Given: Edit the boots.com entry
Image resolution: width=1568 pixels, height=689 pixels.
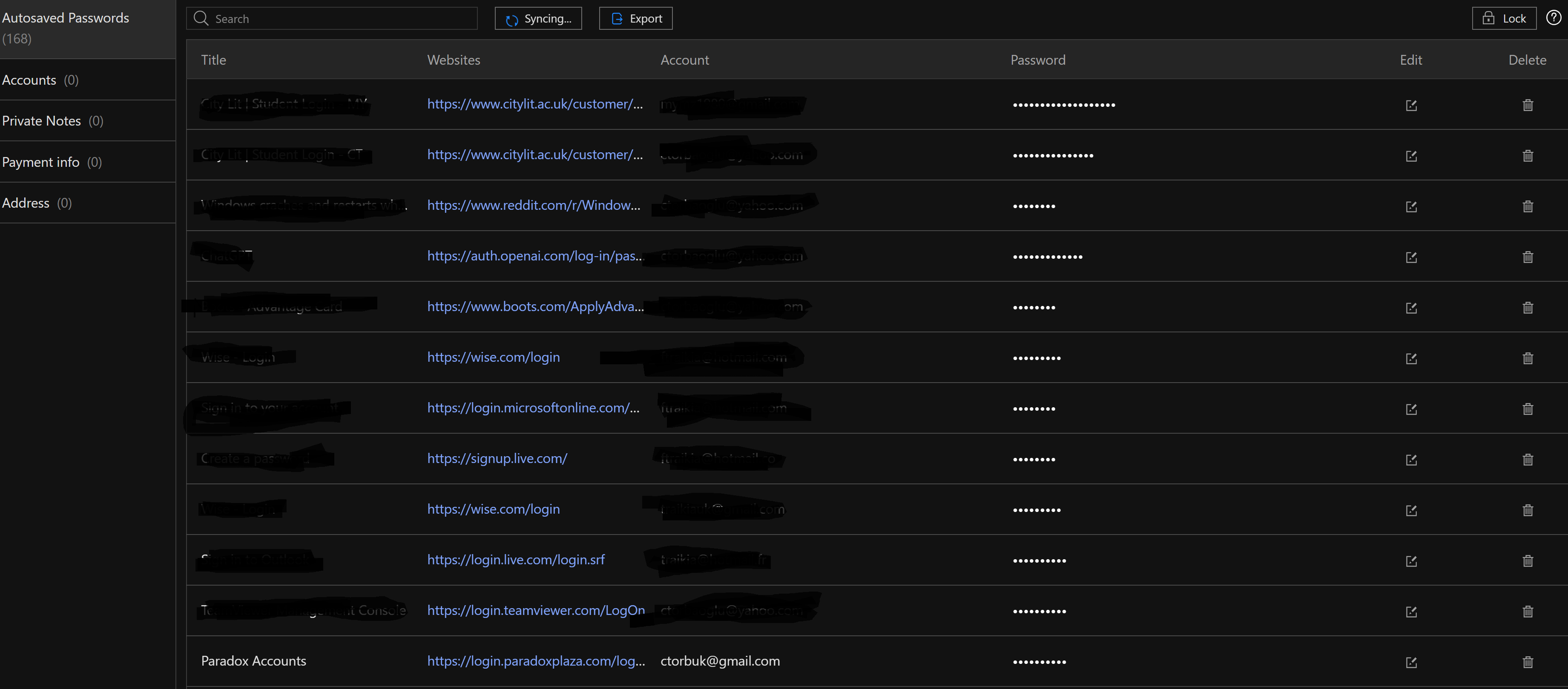Looking at the screenshot, I should click(x=1411, y=308).
